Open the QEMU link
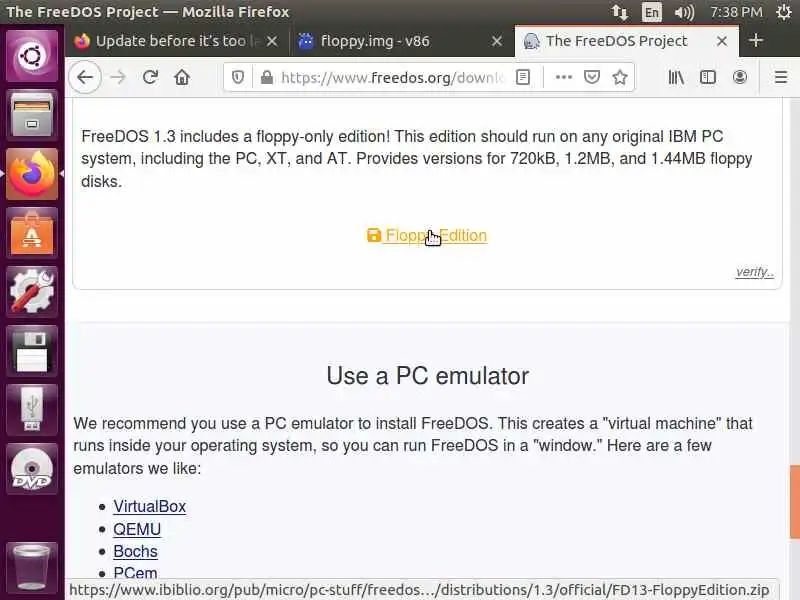 [137, 529]
